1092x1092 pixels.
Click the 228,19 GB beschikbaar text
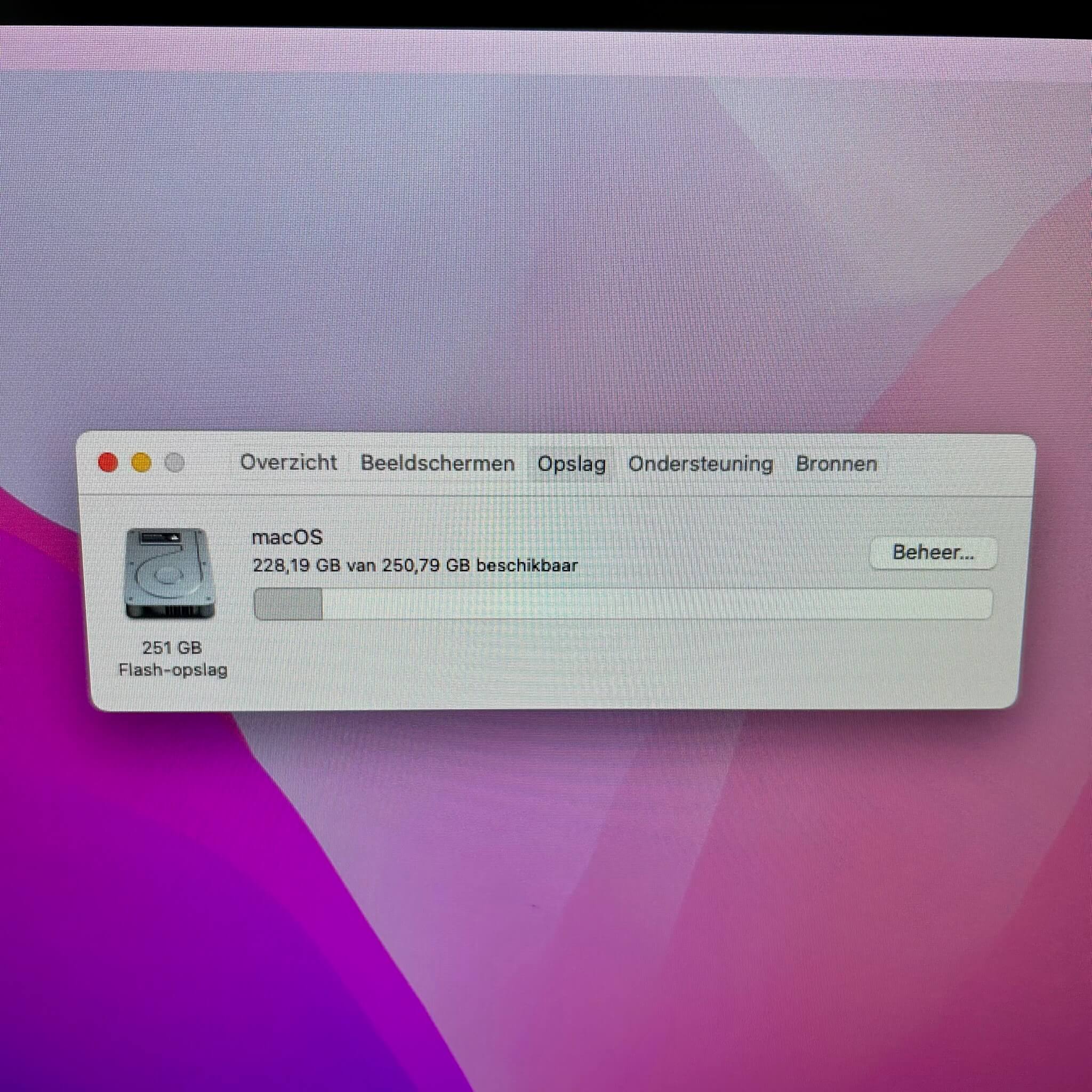[415, 566]
